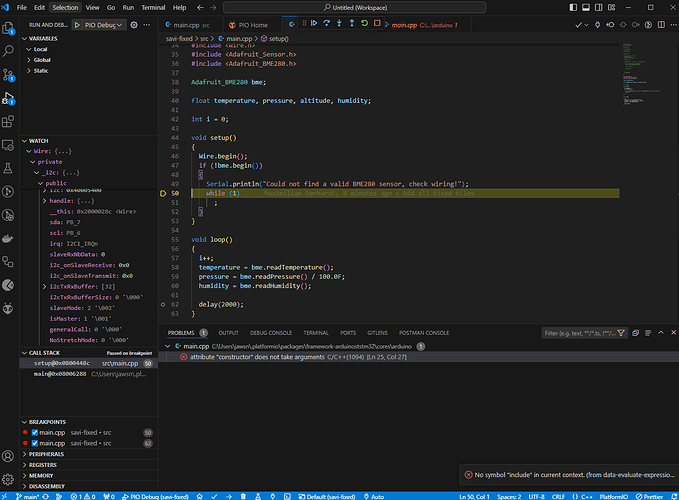Open the PlatformIO alien head icon
679x500 pixels.
(x=8, y=309)
